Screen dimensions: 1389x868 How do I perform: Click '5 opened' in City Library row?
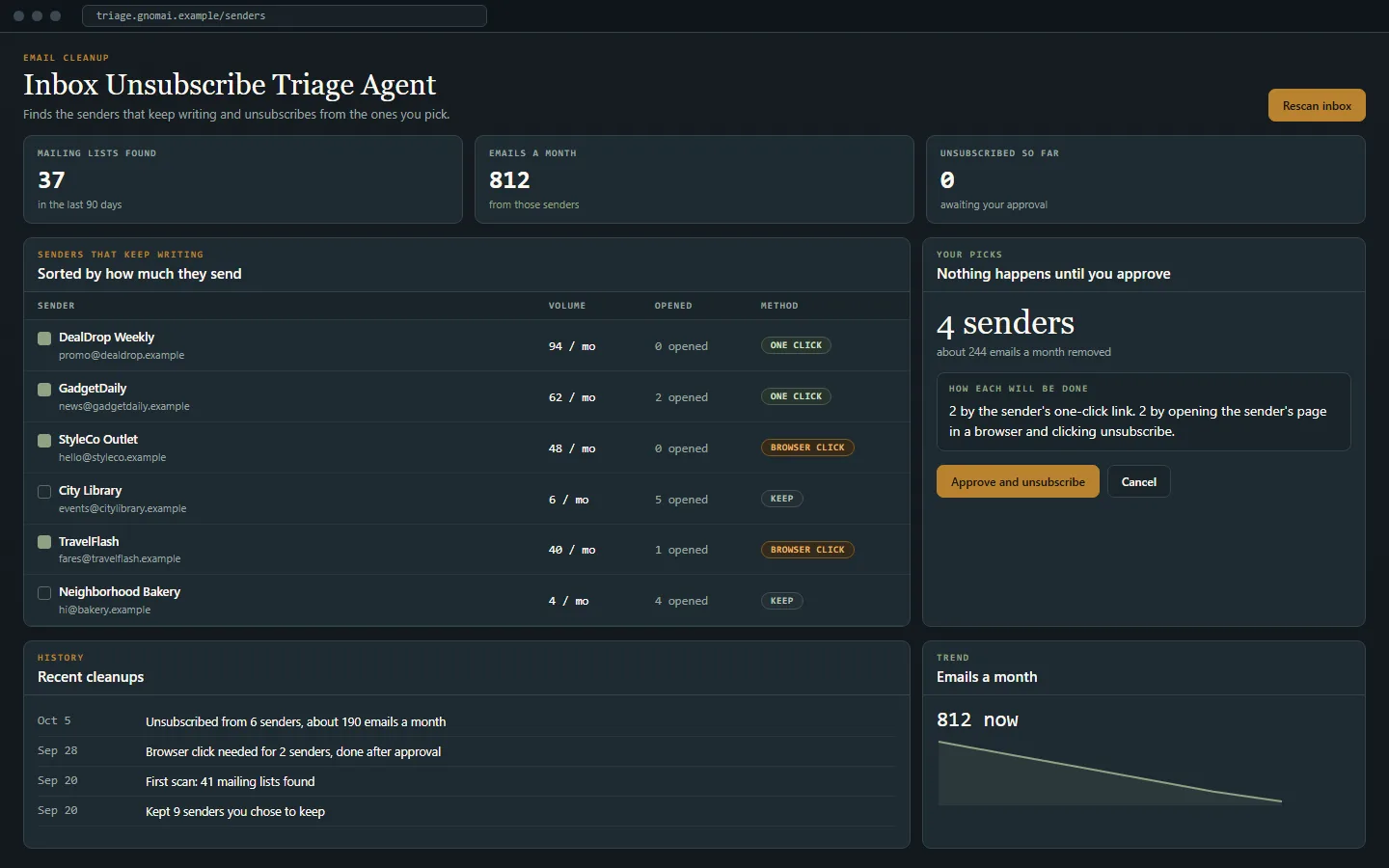click(681, 500)
